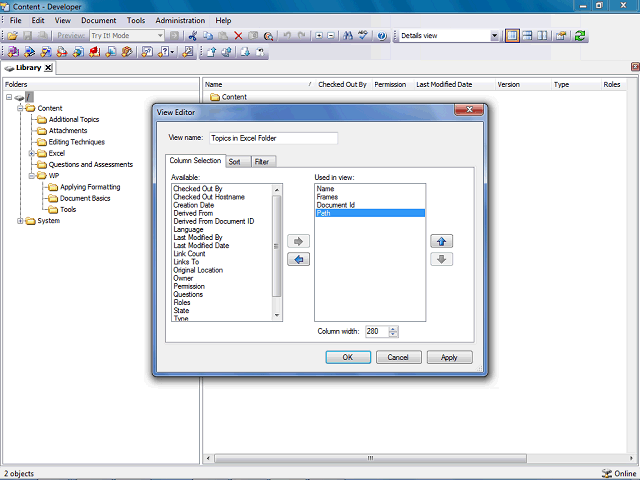Open the Administration menu
Viewport: 640px width, 480px height.
[180, 20]
